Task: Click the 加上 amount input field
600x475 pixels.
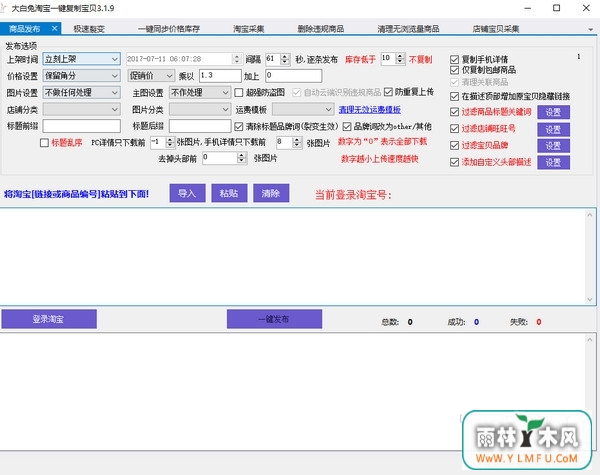Action: pos(293,76)
